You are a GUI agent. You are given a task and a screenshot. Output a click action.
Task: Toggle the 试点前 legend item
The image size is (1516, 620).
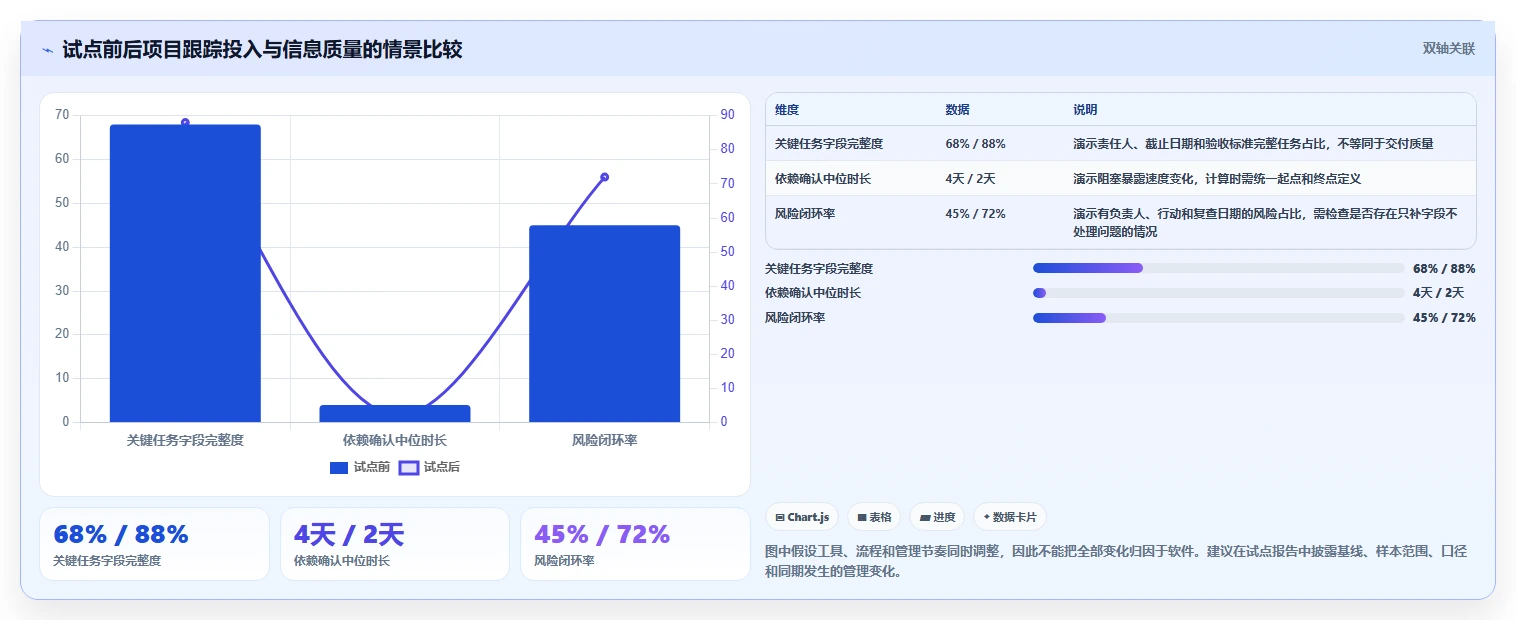pos(360,467)
